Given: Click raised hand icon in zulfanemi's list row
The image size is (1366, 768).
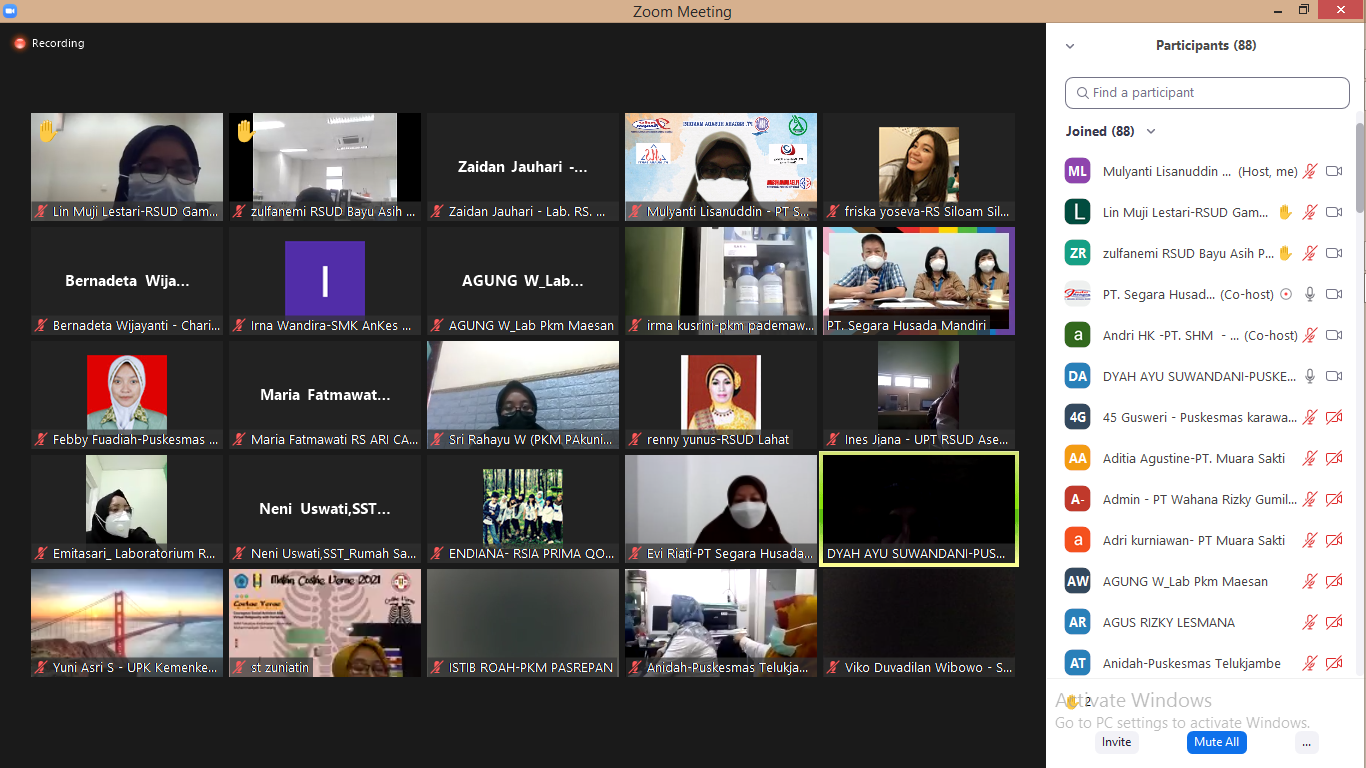Looking at the screenshot, I should click(1285, 253).
